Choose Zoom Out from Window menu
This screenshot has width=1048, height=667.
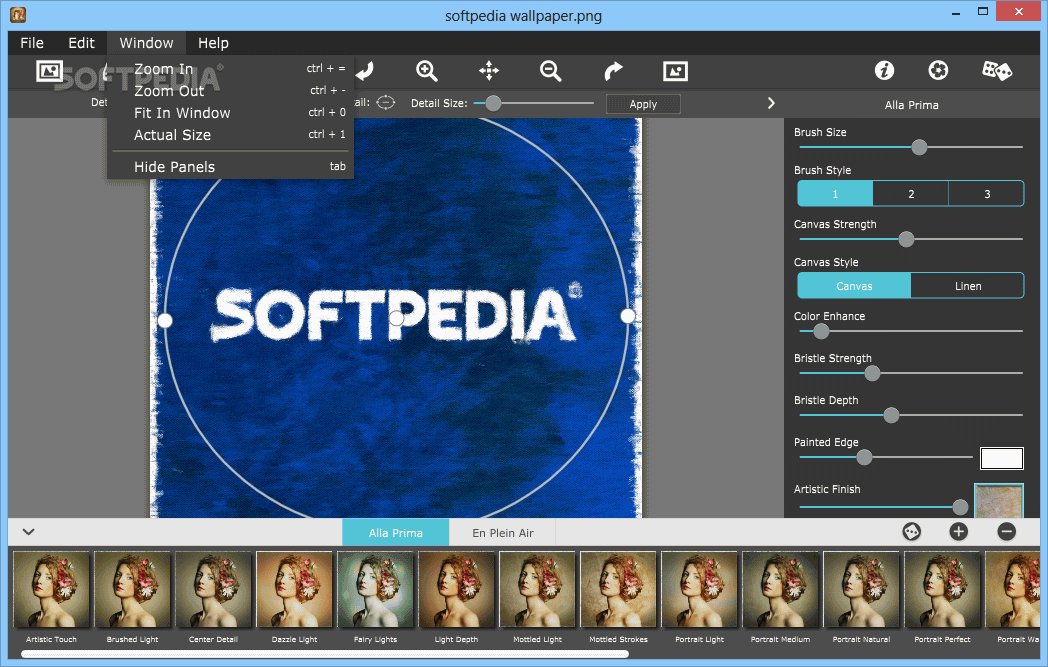point(230,91)
